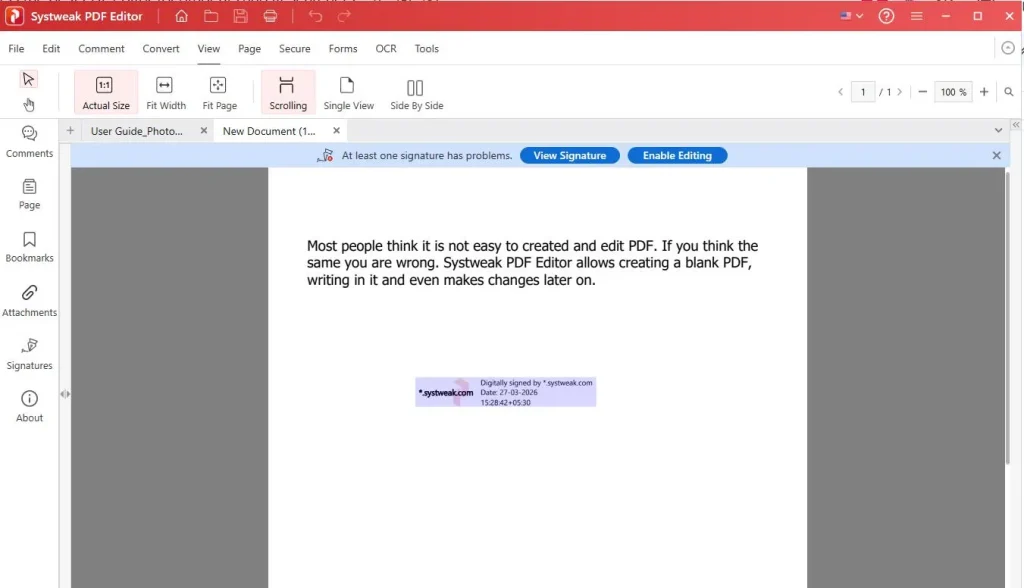Open the About panel
The height and width of the screenshot is (588, 1024).
click(29, 406)
